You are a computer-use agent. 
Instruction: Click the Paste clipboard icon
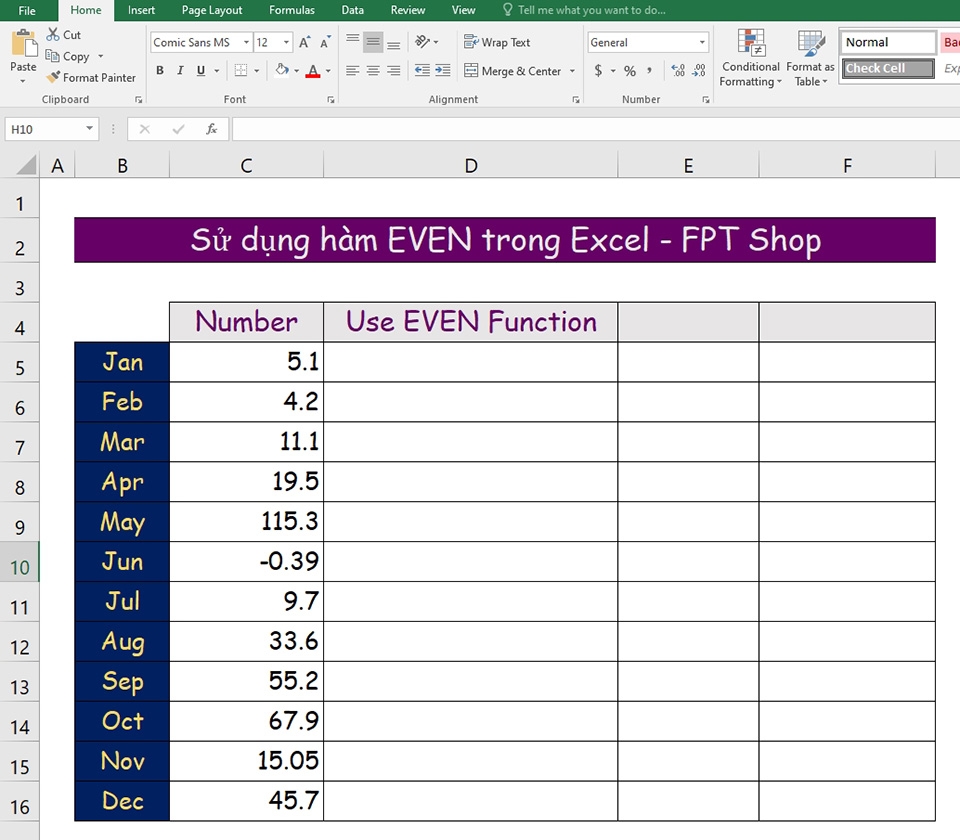click(x=23, y=43)
